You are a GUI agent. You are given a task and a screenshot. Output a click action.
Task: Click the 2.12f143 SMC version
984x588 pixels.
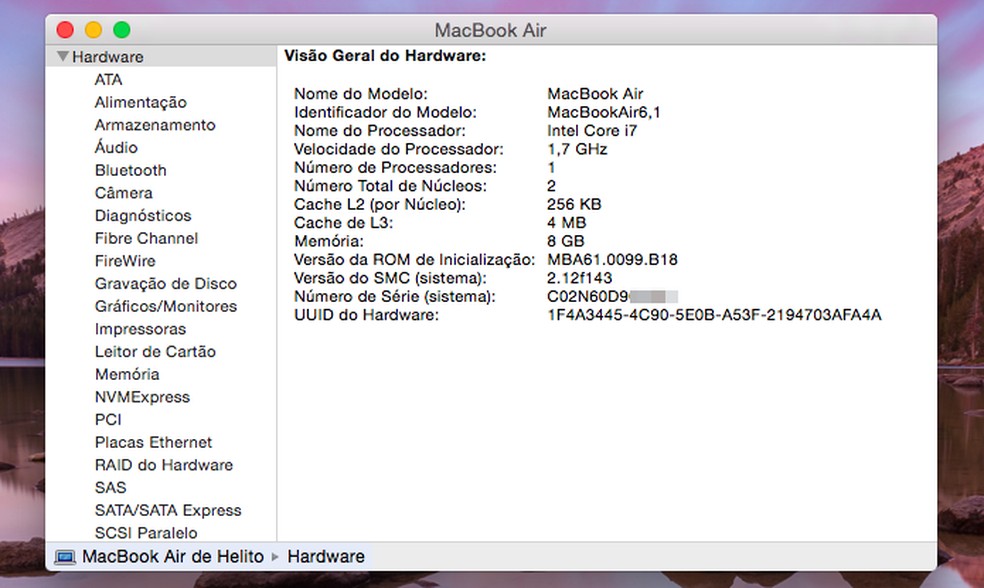[x=579, y=278]
